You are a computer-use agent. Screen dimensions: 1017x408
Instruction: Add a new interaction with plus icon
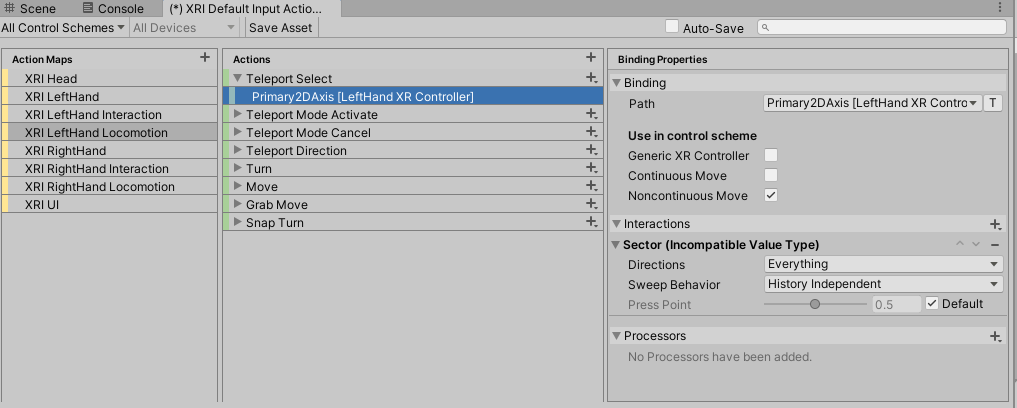pyautogui.click(x=995, y=225)
